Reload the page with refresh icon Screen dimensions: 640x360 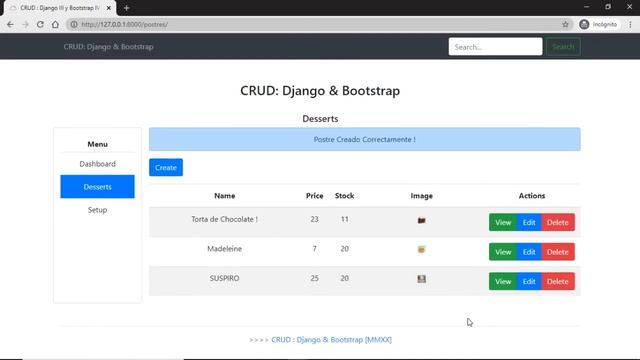click(40, 24)
